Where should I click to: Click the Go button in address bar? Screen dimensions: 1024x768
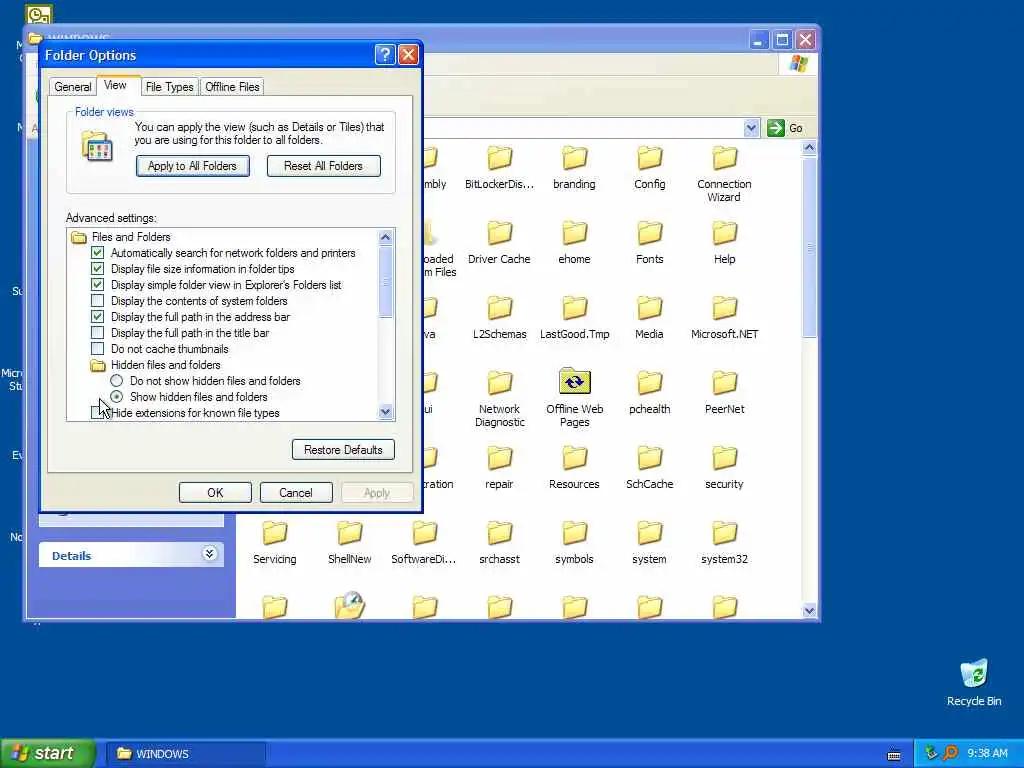pyautogui.click(x=786, y=128)
